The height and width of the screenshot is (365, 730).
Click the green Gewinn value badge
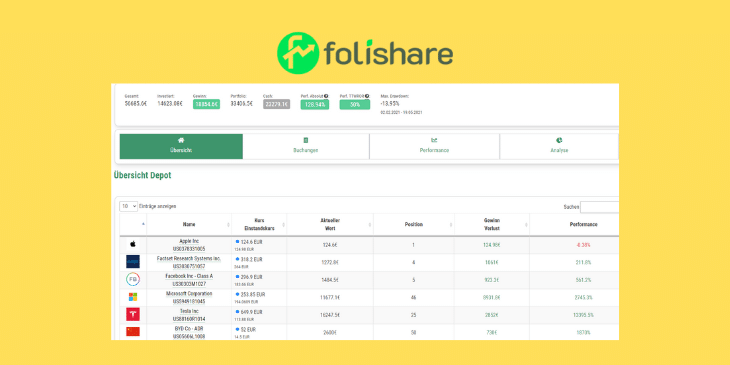(x=206, y=104)
